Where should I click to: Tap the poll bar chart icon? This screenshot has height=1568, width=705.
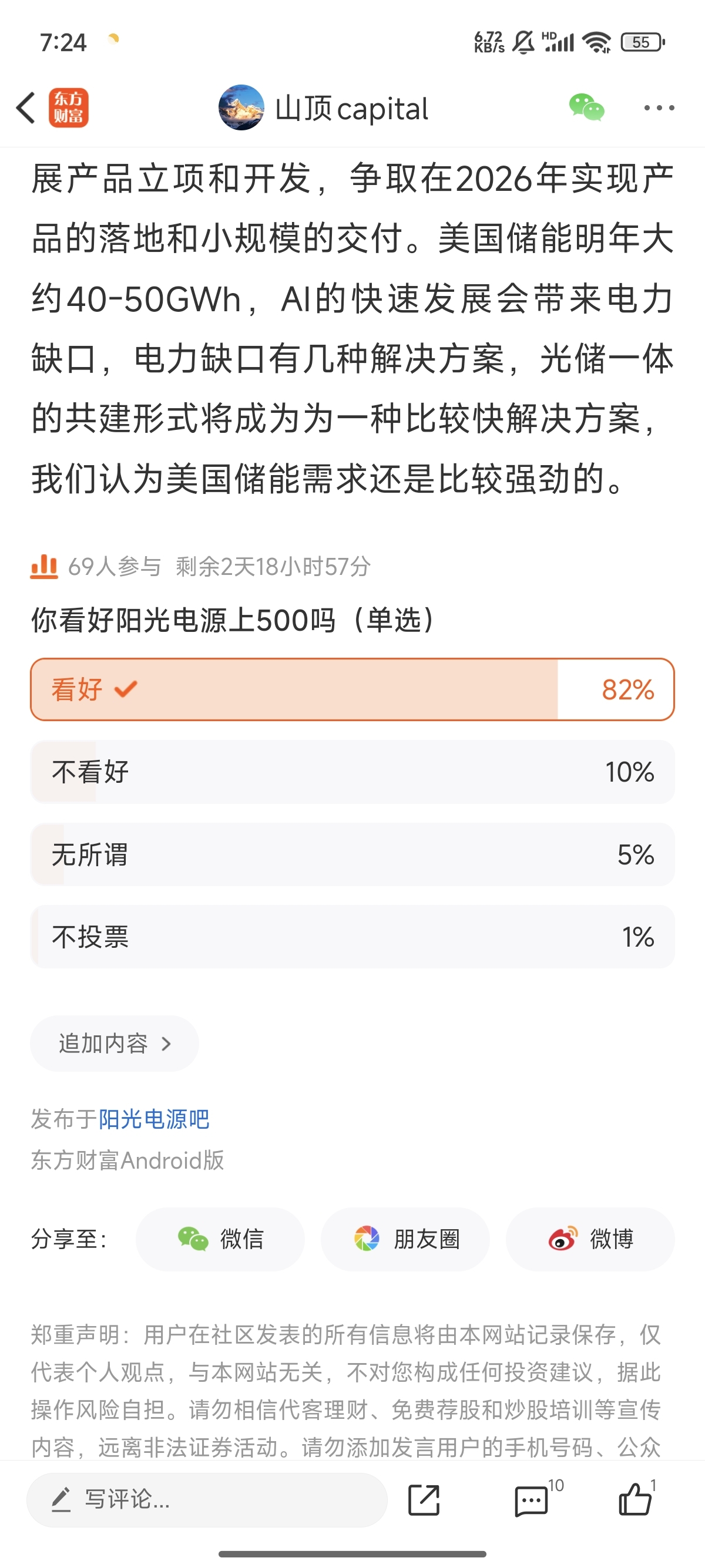point(44,566)
